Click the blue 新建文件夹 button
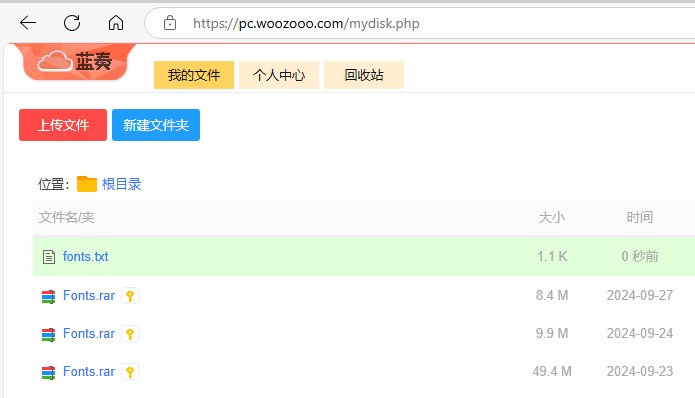Viewport: 695px width, 398px height. (156, 125)
